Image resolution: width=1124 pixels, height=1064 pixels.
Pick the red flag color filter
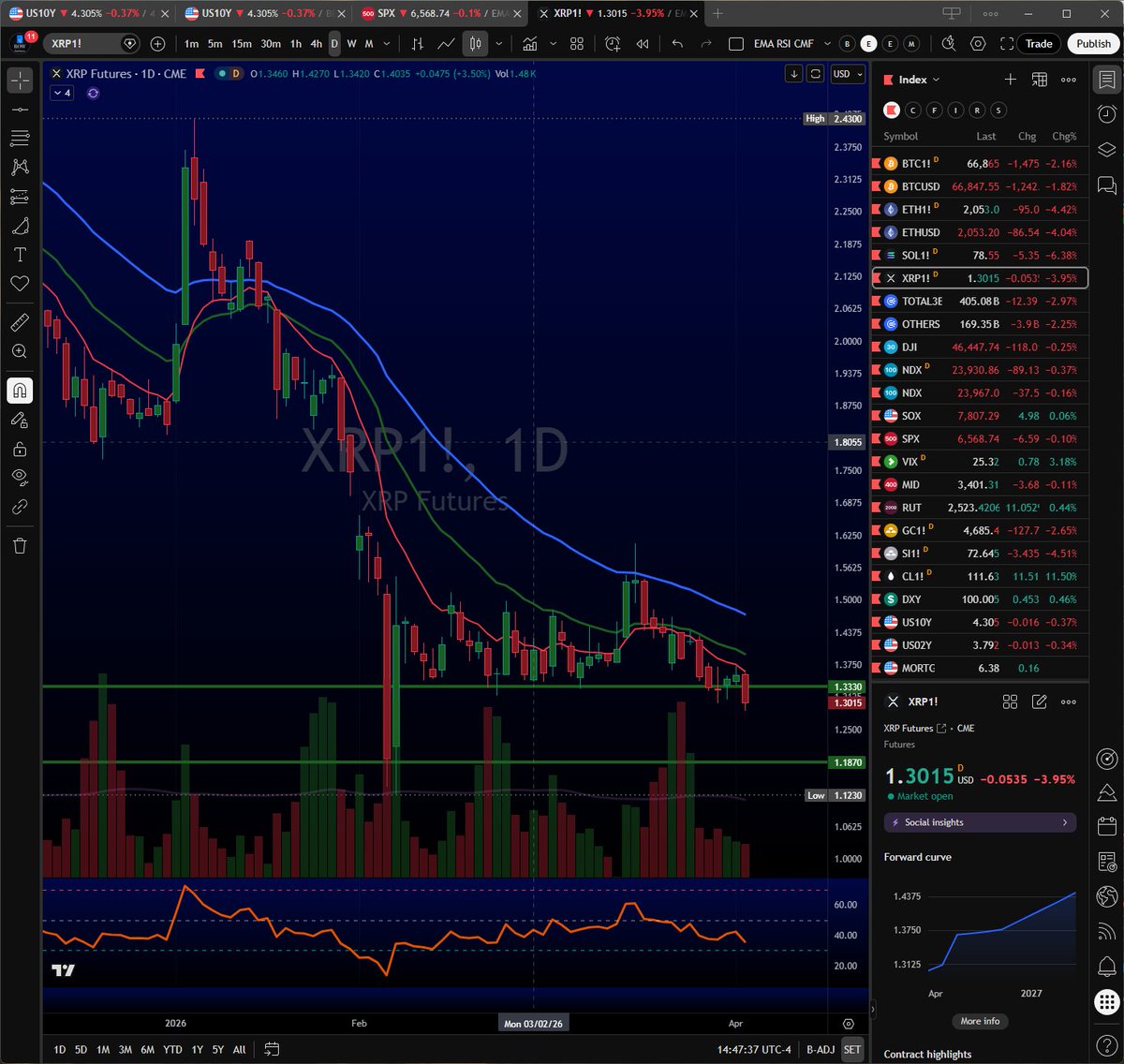(891, 111)
